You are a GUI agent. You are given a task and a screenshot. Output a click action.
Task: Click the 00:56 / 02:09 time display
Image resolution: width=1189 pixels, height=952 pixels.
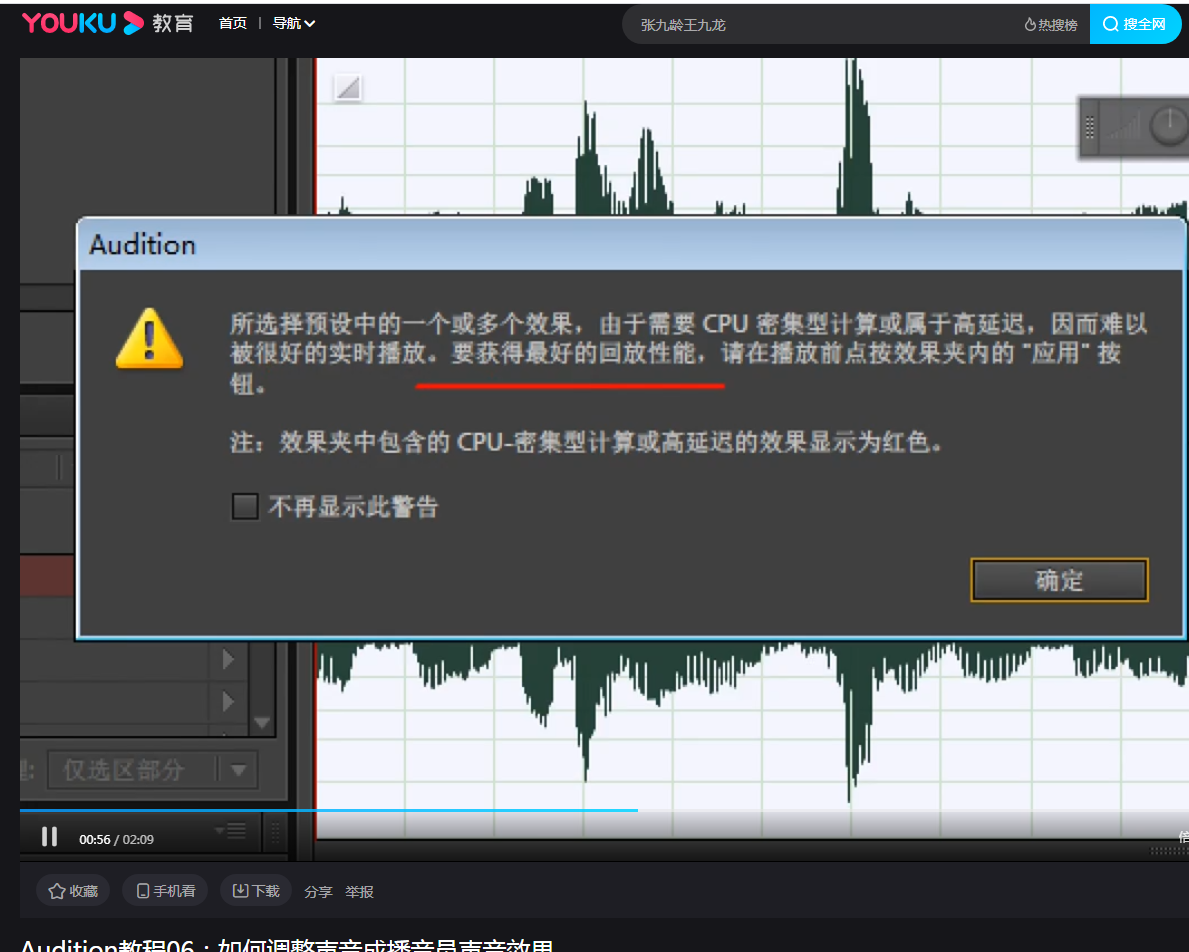(x=116, y=840)
